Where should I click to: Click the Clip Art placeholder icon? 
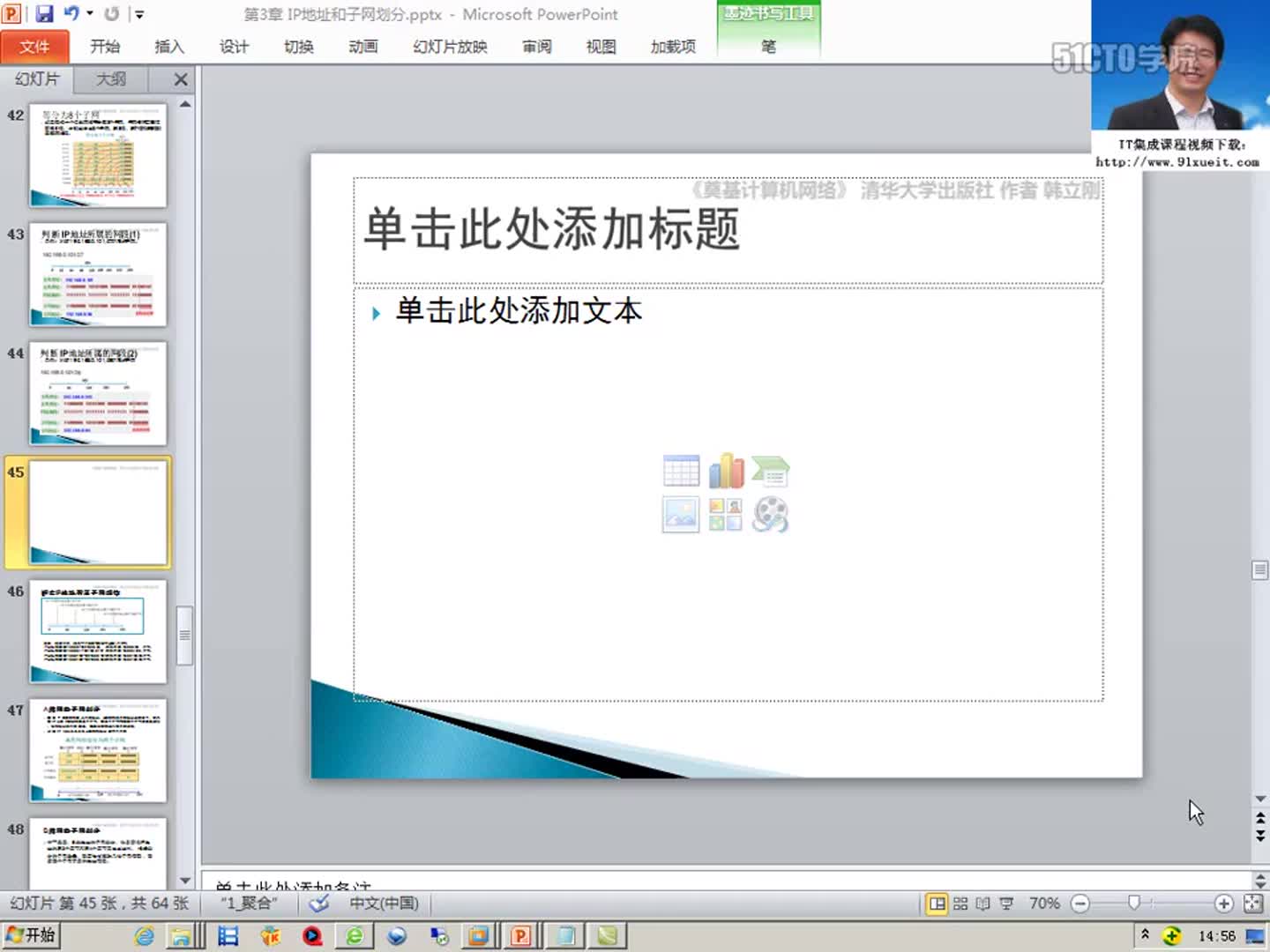[x=726, y=515]
